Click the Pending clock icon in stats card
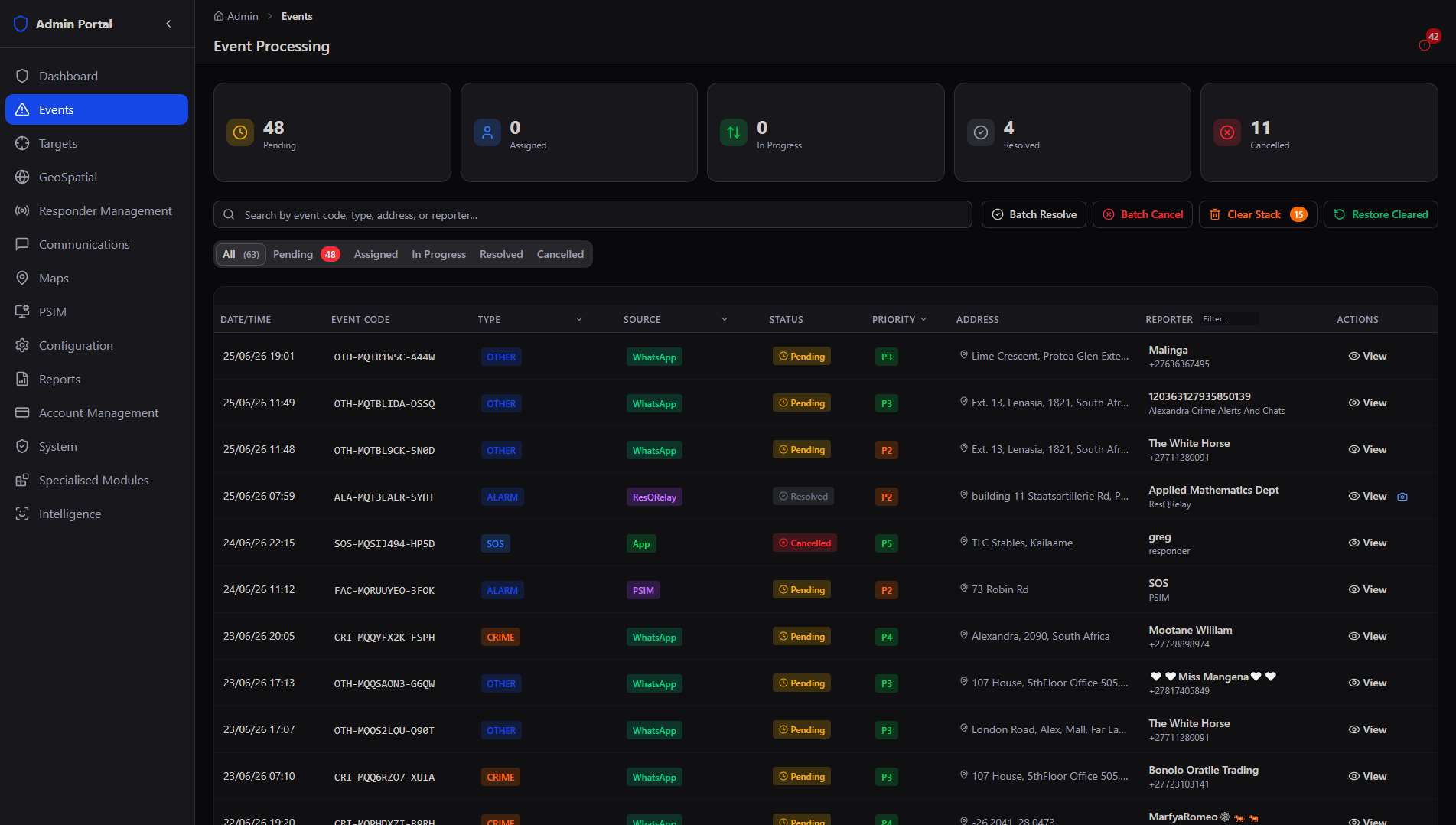Image resolution: width=1456 pixels, height=825 pixels. click(240, 132)
